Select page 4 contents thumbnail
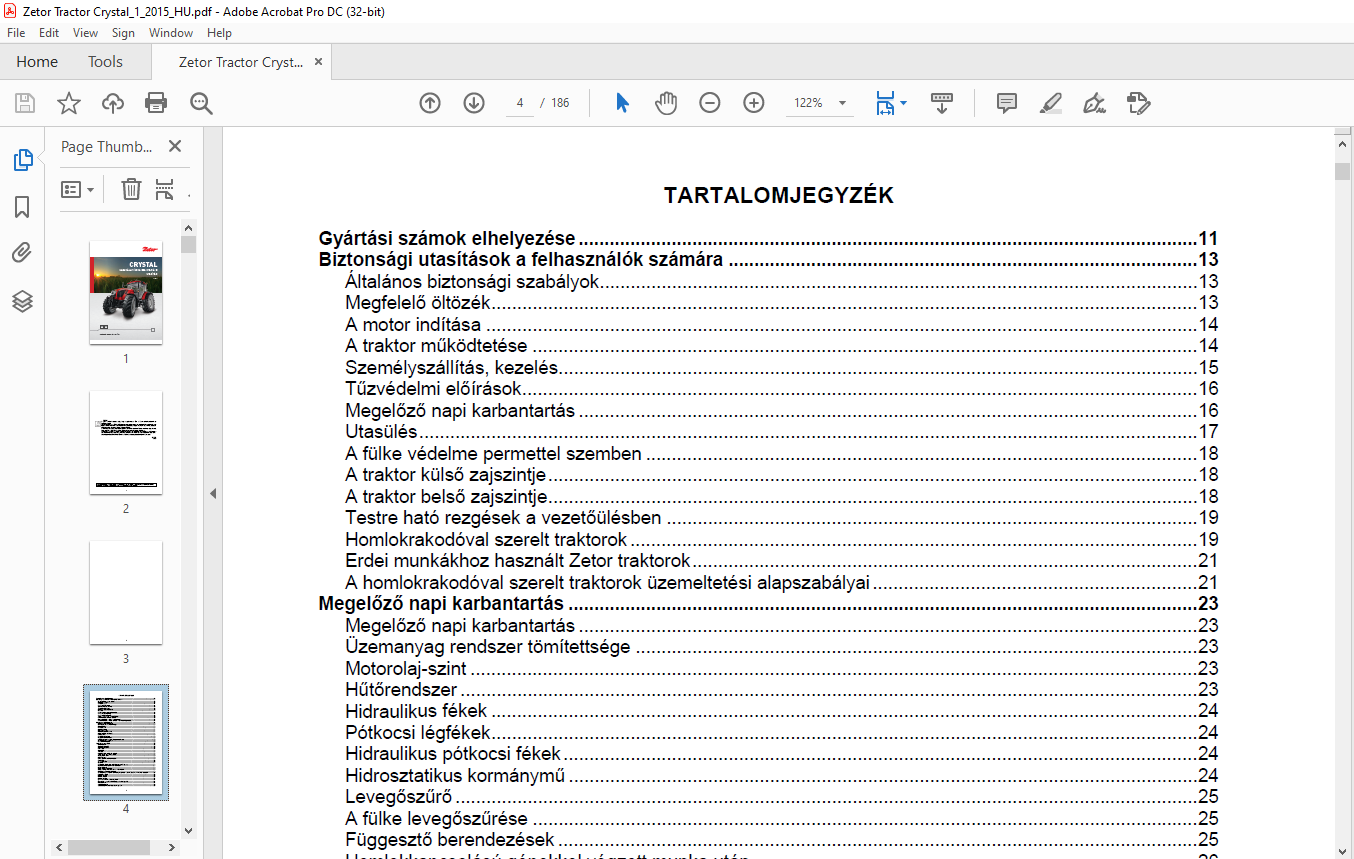The image size is (1354, 859). (x=126, y=742)
